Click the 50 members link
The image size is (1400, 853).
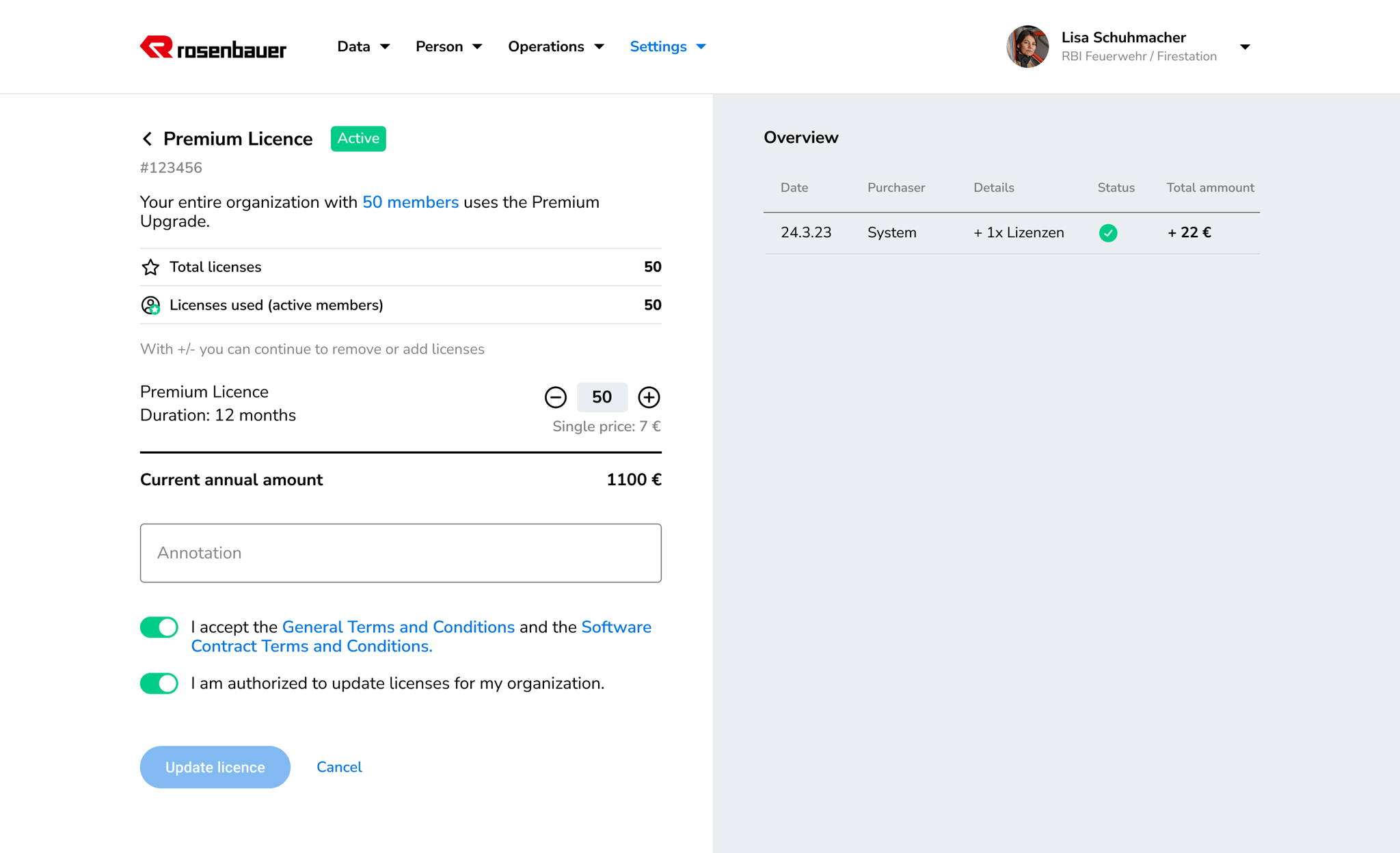click(410, 202)
